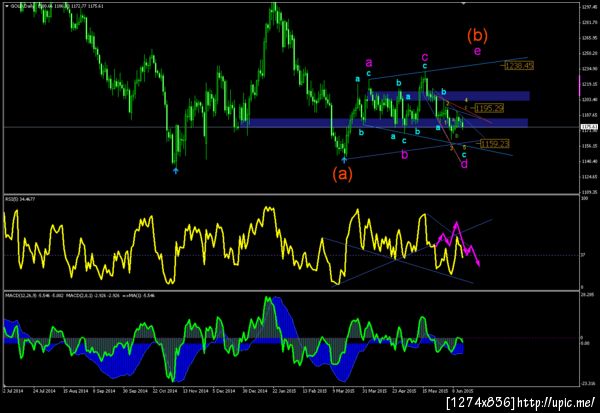This screenshot has width=600, height=413.
Task: Select the 1238.45 price label
Action: click(519, 66)
